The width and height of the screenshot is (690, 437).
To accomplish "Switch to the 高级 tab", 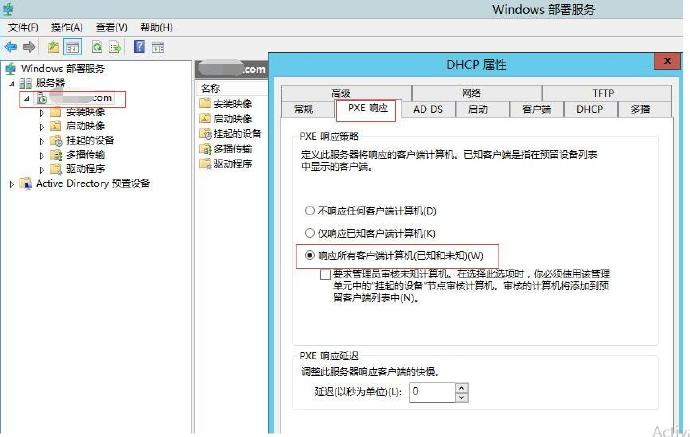I will [347, 93].
